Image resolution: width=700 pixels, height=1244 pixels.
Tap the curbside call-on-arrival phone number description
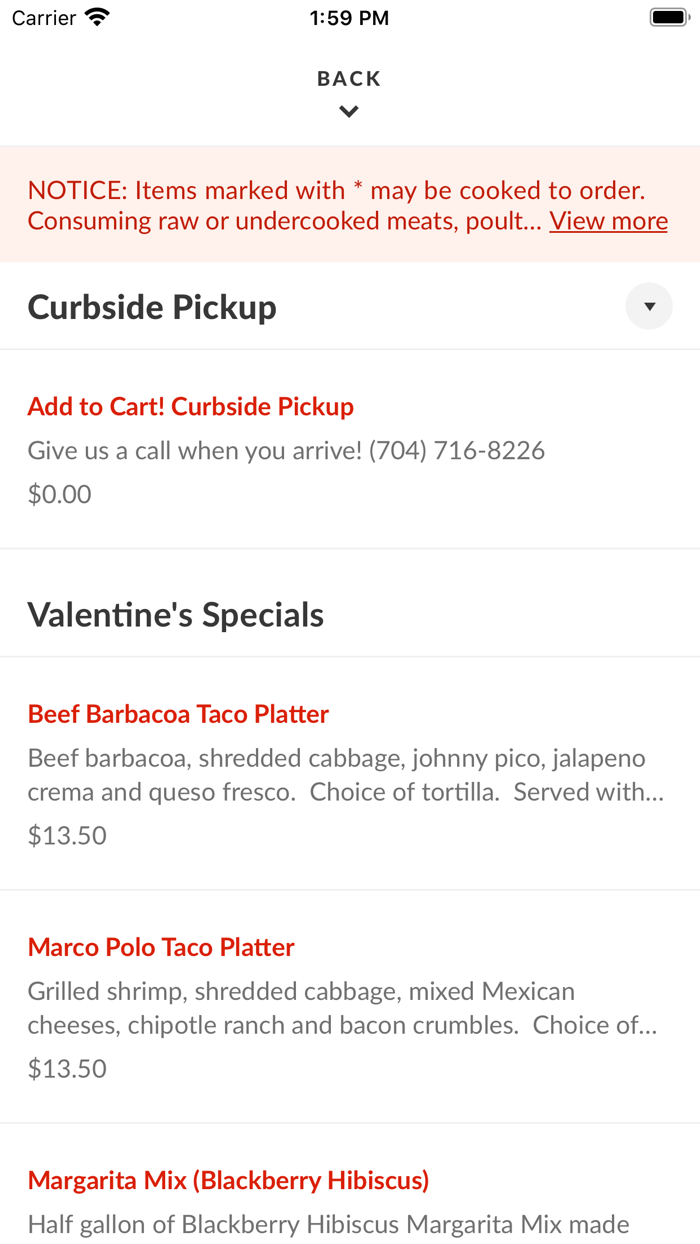pos(286,451)
